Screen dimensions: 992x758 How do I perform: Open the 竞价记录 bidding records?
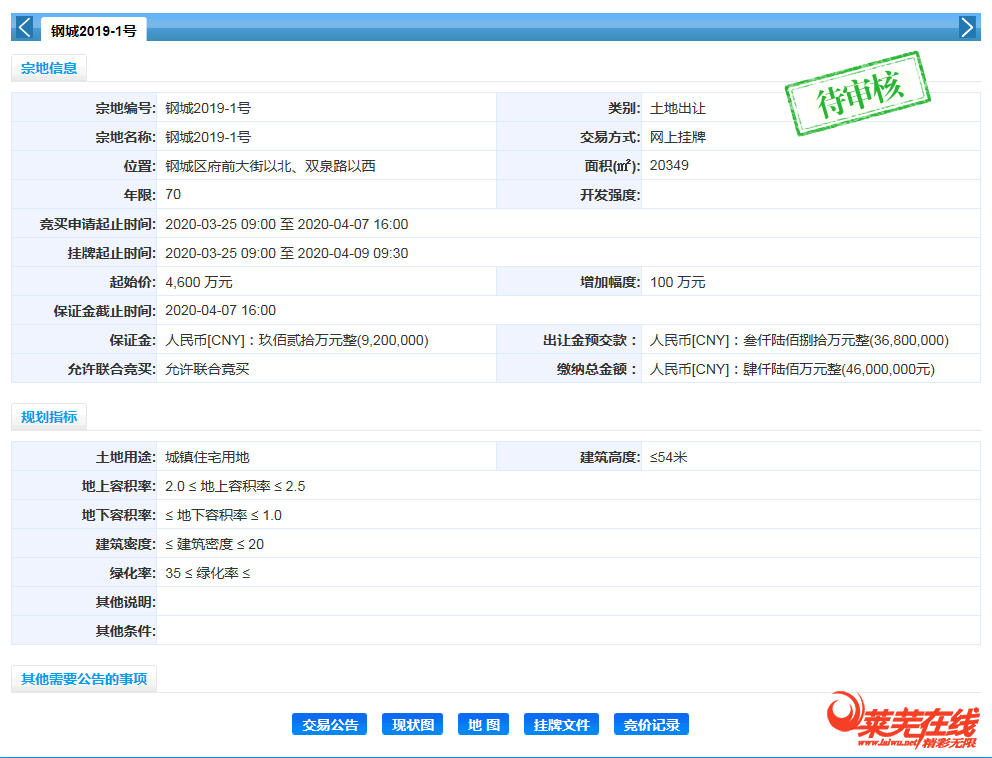pos(651,723)
